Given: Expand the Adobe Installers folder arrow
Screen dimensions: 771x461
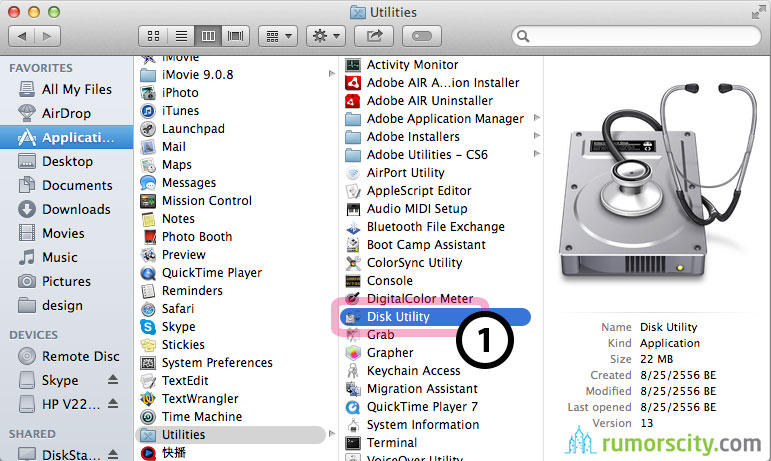Looking at the screenshot, I should point(537,136).
